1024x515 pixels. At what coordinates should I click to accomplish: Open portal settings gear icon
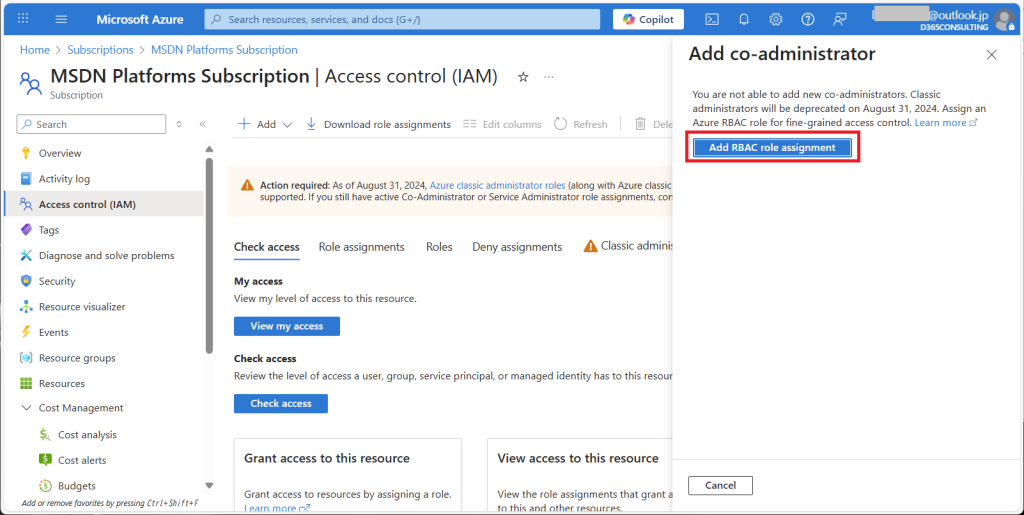point(776,19)
